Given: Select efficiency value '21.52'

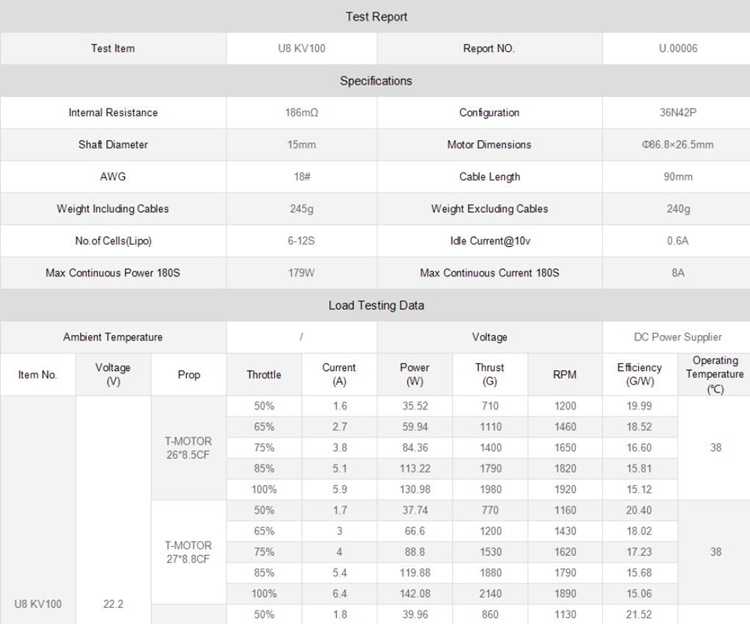Looking at the screenshot, I should 639,615.
